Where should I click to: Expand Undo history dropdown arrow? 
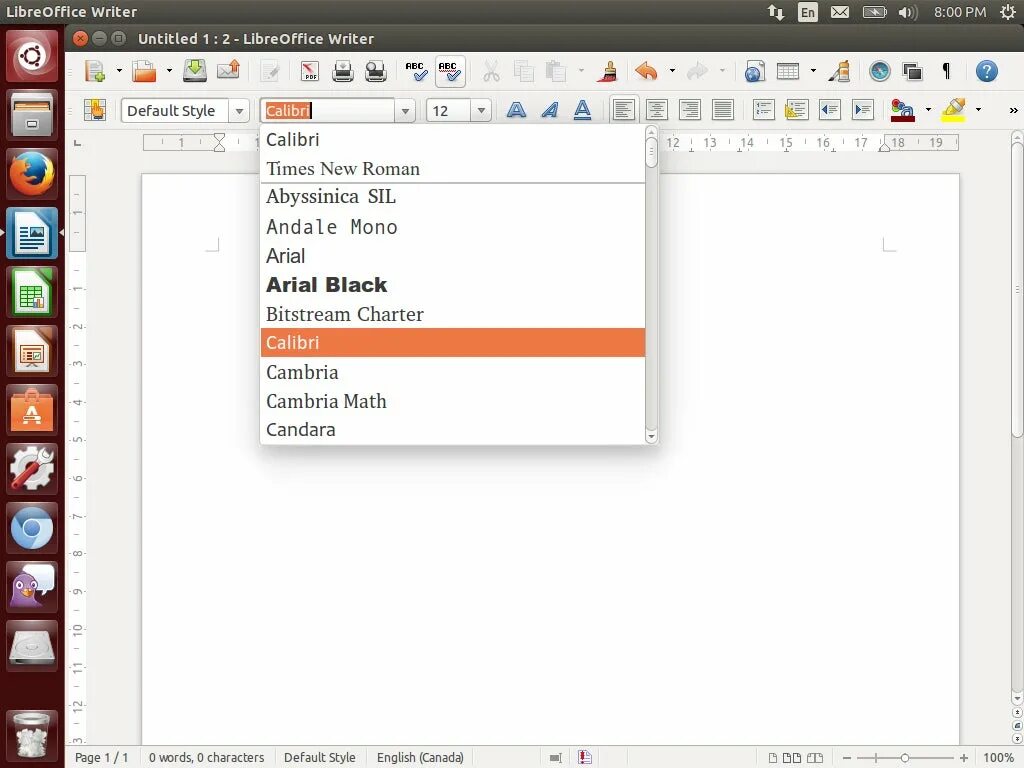pos(672,71)
